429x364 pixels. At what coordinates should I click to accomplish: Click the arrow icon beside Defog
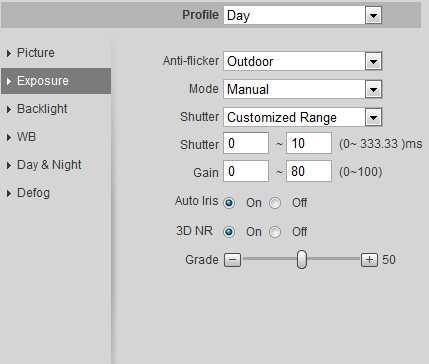pyautogui.click(x=9, y=193)
